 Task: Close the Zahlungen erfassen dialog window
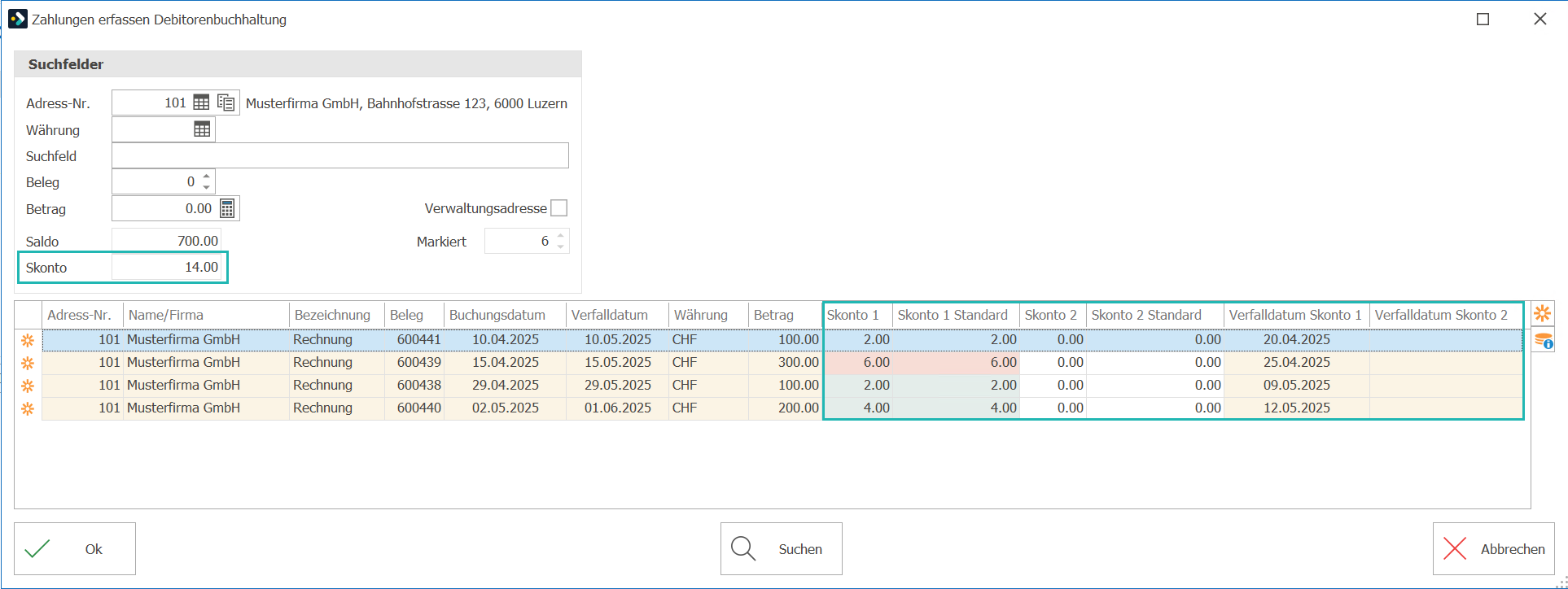point(1540,19)
